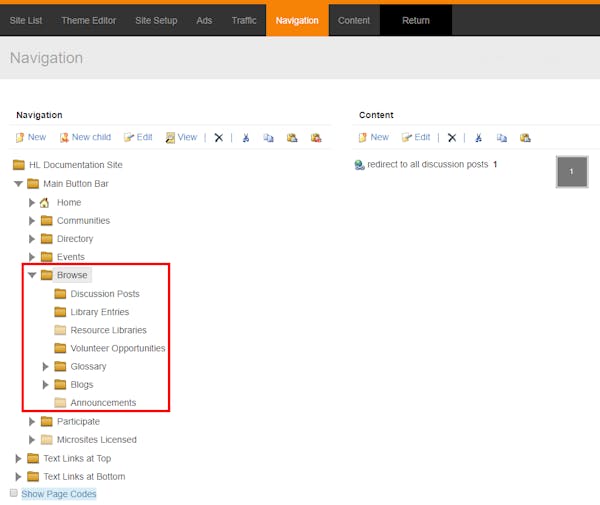This screenshot has width=600, height=505.
Task: Expand the Blogs tree node
Action: pyautogui.click(x=45, y=385)
